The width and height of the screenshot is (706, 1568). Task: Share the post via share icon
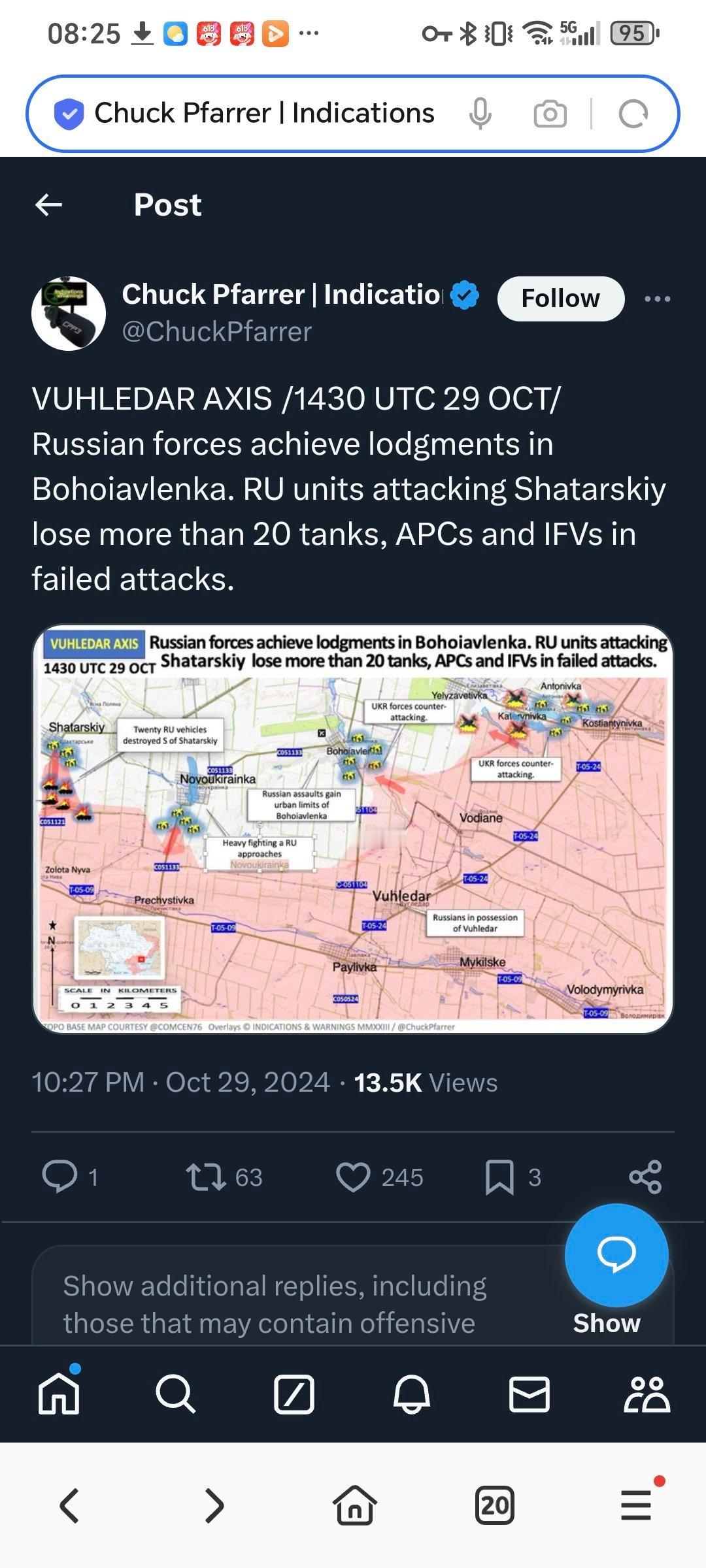tap(645, 1177)
